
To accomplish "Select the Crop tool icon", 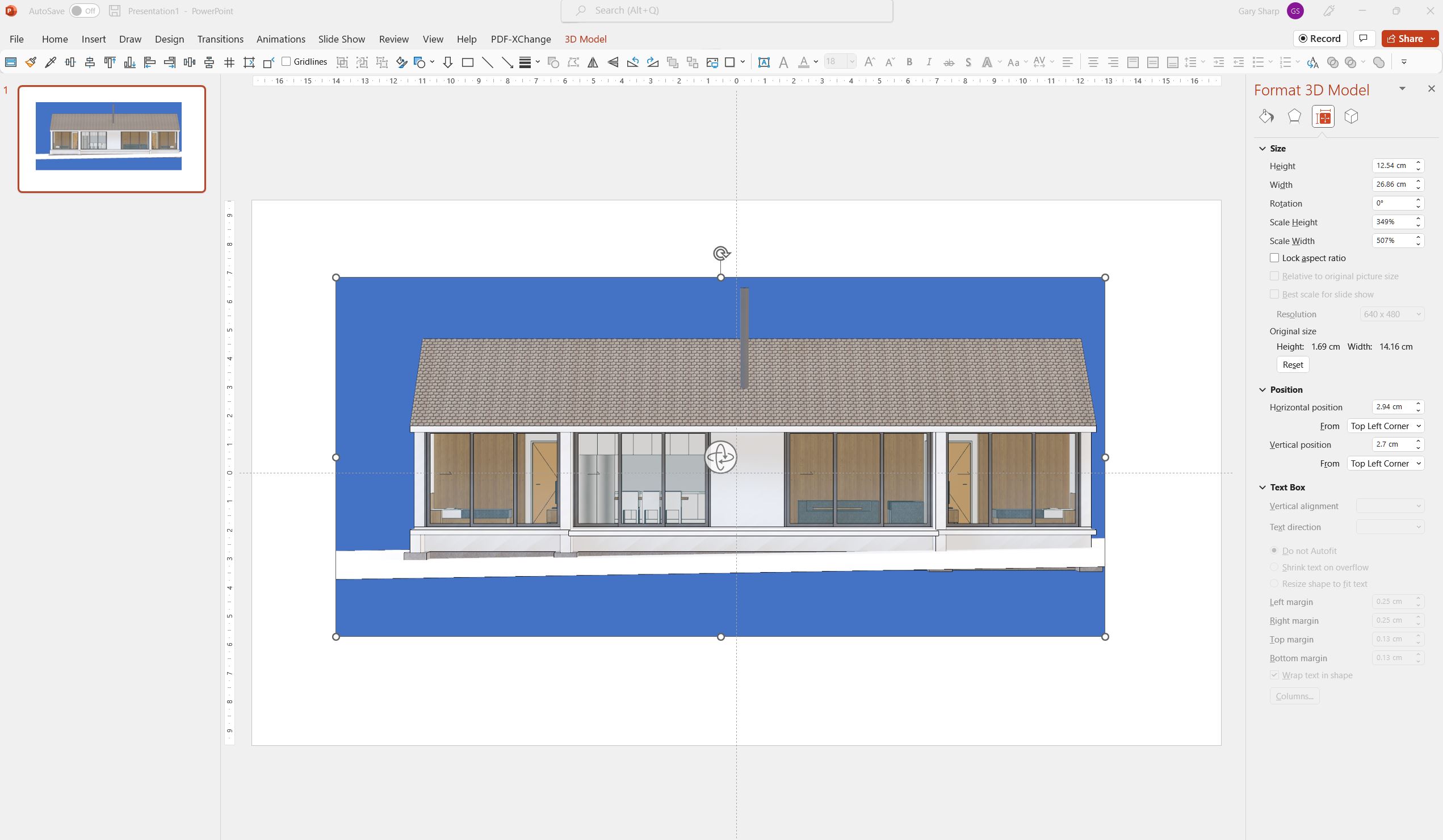I will (249, 62).
